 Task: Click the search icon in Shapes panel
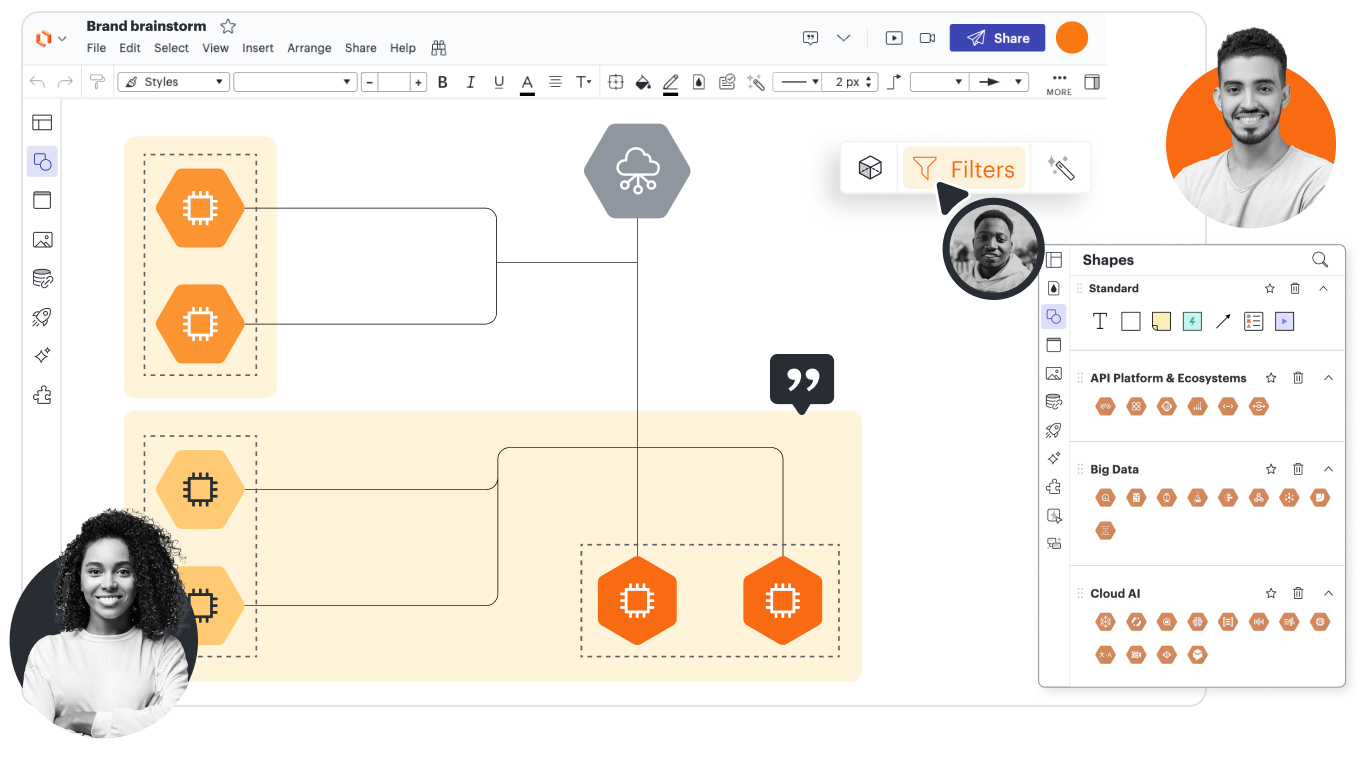(1320, 260)
